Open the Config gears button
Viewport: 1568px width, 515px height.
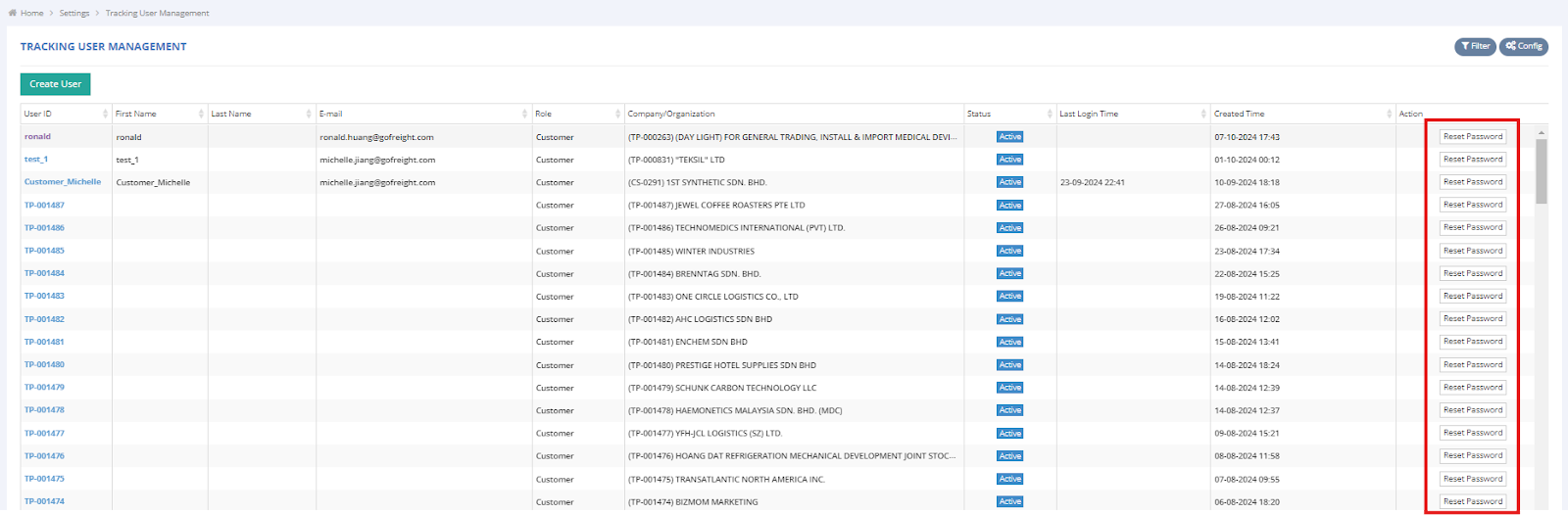[1524, 46]
